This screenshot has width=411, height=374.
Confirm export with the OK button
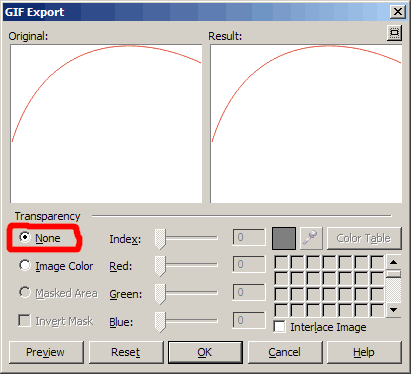pyautogui.click(x=205, y=352)
